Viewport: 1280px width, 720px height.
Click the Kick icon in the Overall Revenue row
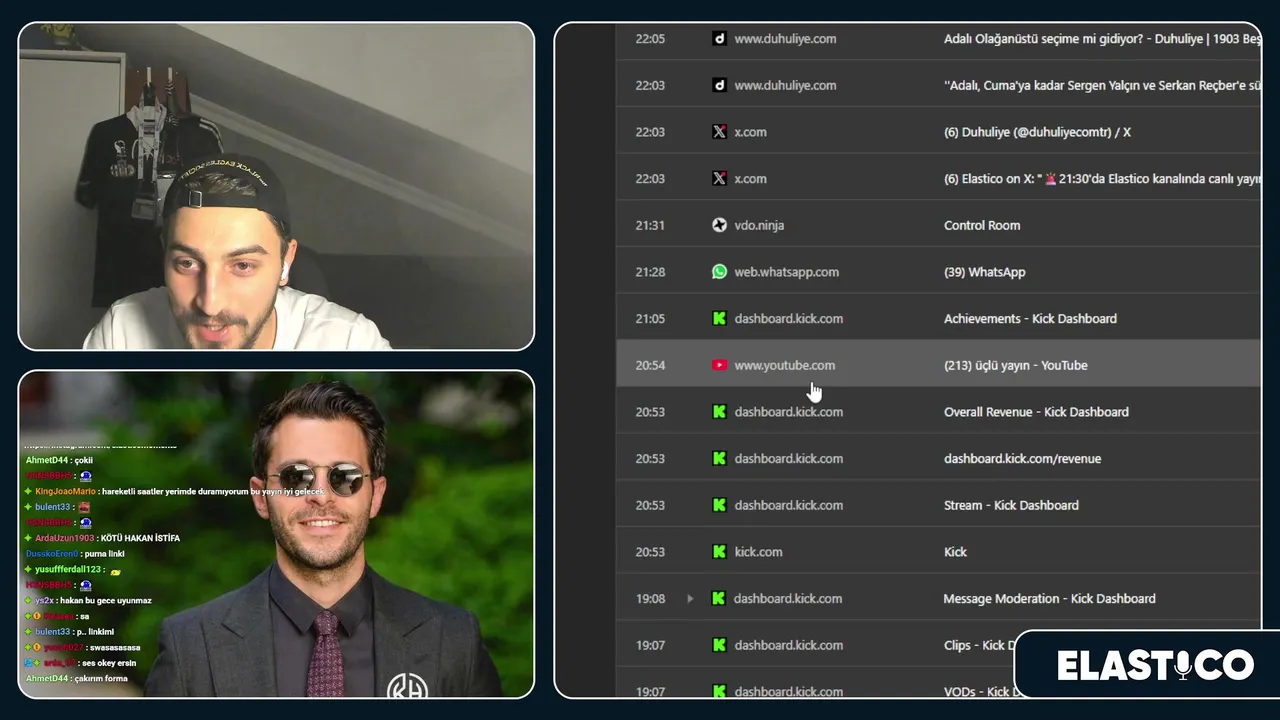719,412
